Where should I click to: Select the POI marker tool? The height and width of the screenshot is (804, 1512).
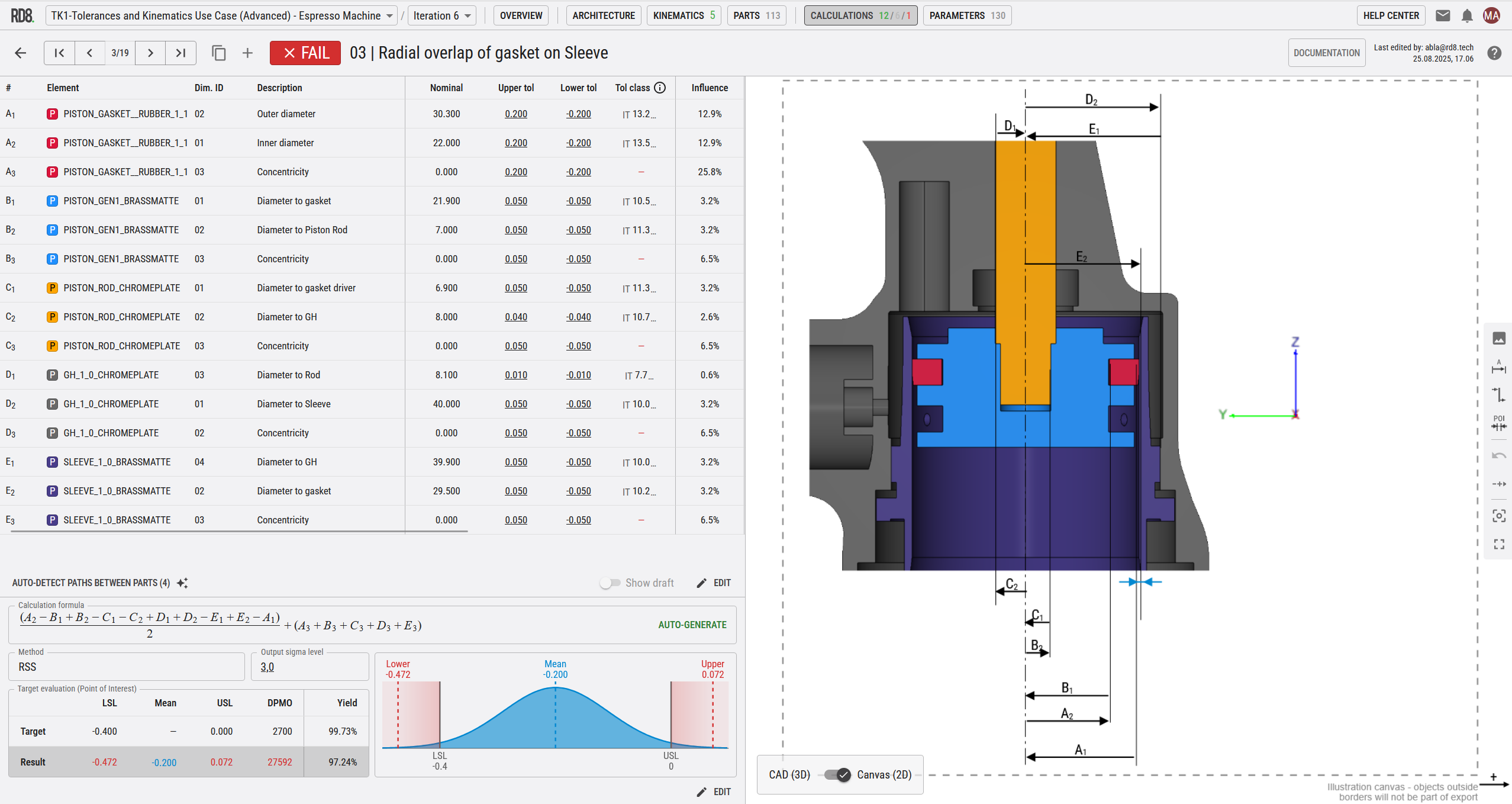[x=1498, y=423]
